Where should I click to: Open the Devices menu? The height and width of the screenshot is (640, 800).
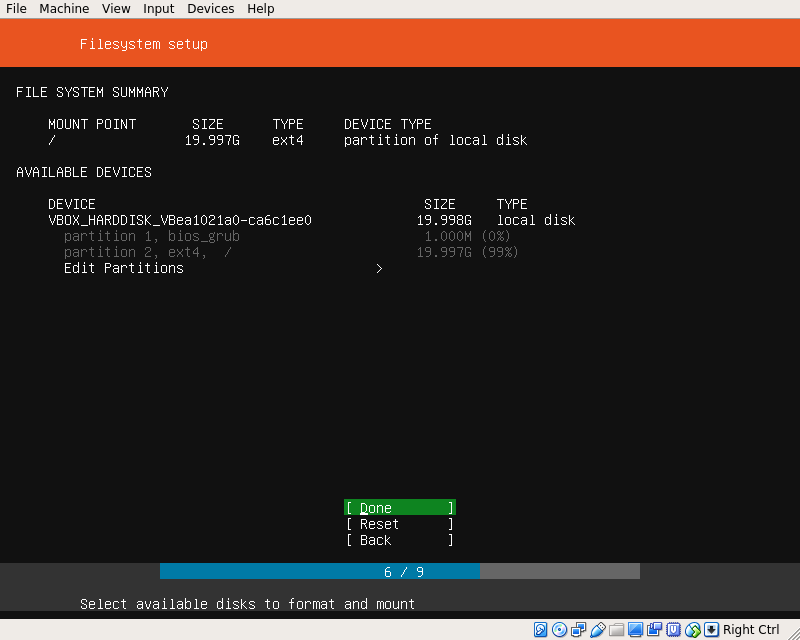[210, 9]
